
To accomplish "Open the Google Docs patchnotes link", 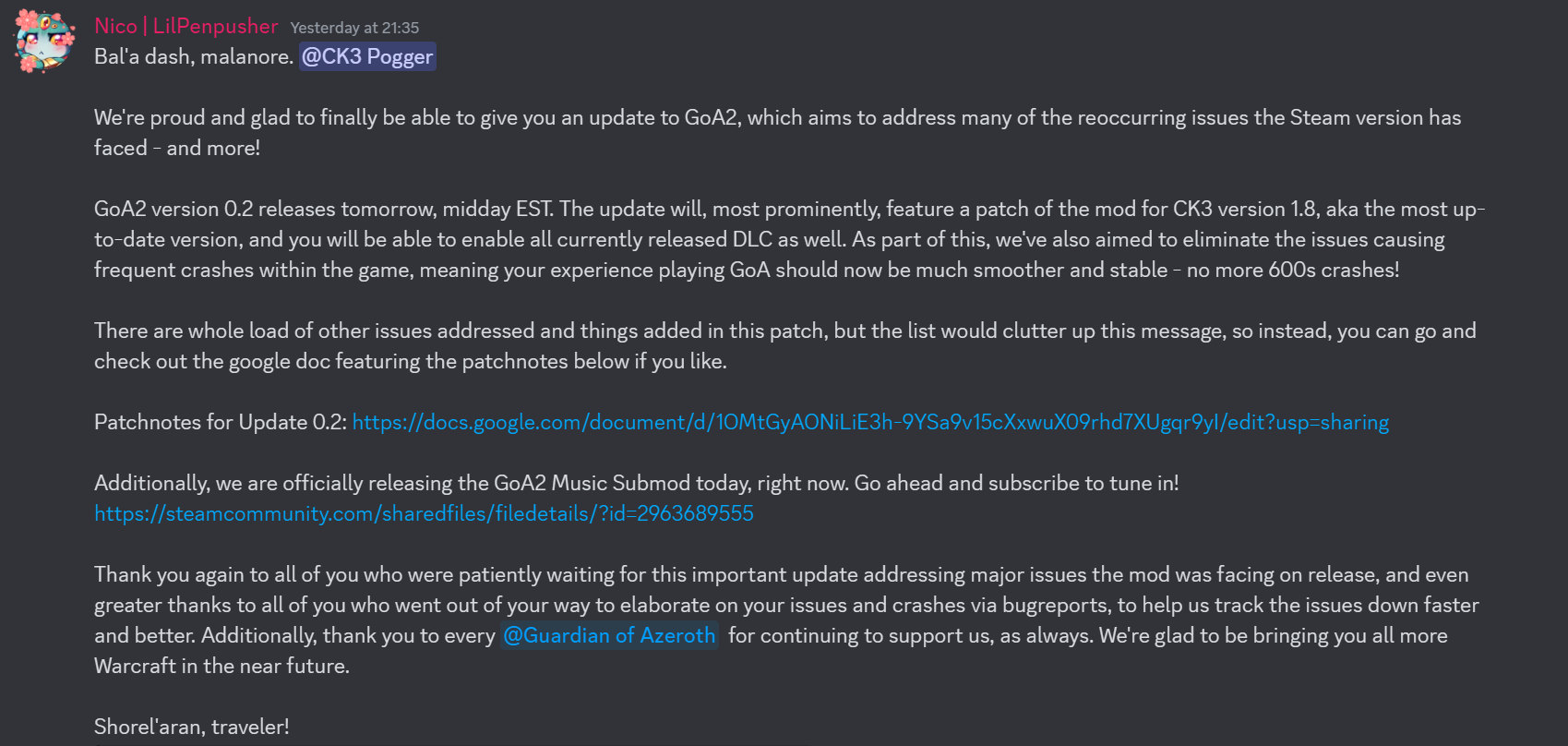I will (869, 422).
